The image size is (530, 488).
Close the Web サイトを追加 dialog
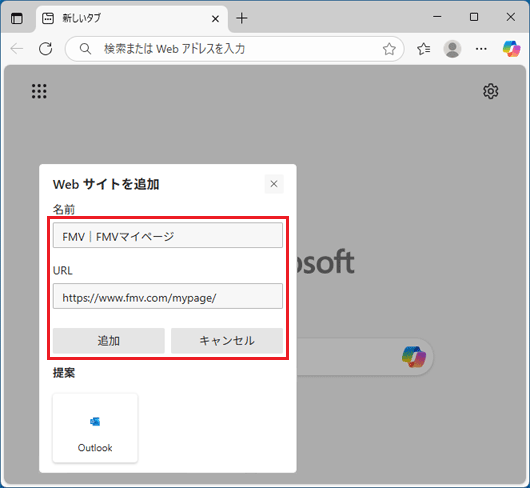point(274,184)
